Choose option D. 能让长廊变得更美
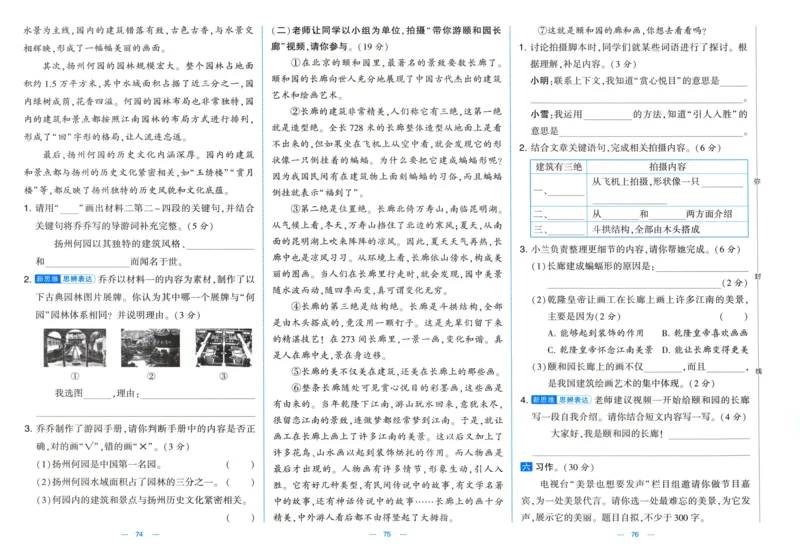Viewport: 800px width, 558px height. [x=705, y=350]
